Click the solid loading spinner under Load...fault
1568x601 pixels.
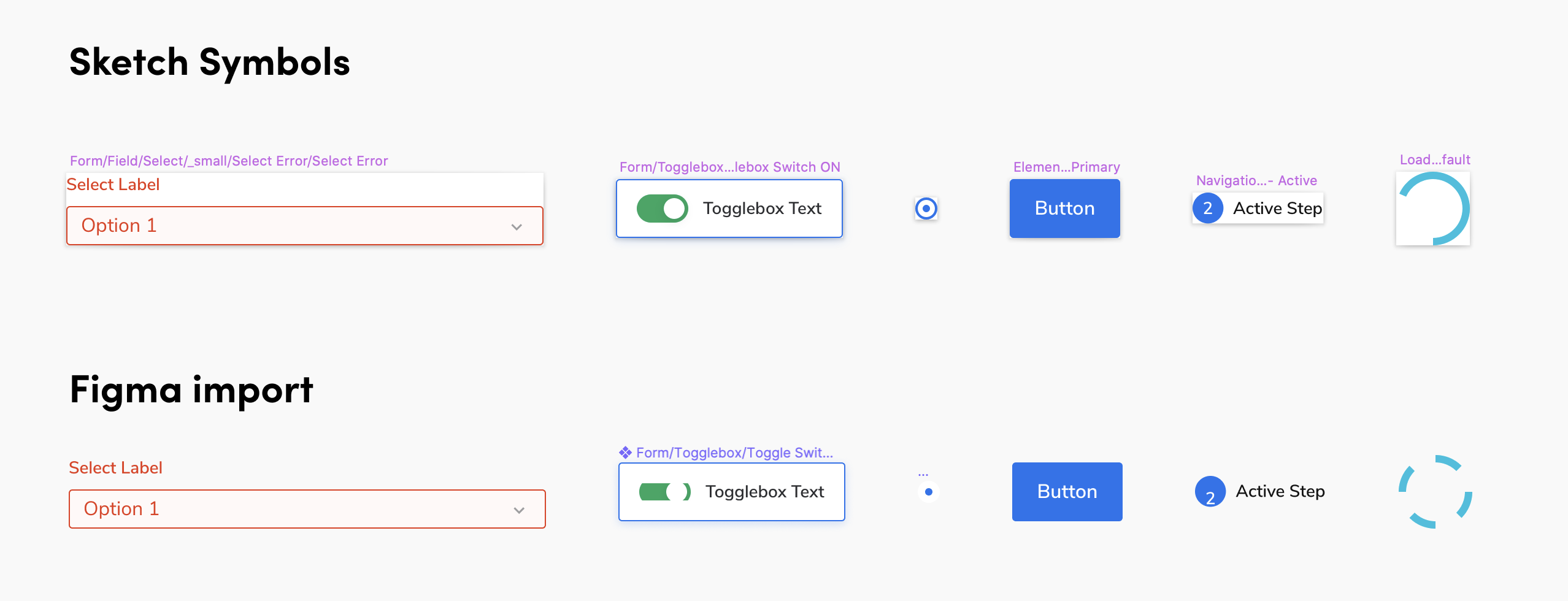point(1434,209)
